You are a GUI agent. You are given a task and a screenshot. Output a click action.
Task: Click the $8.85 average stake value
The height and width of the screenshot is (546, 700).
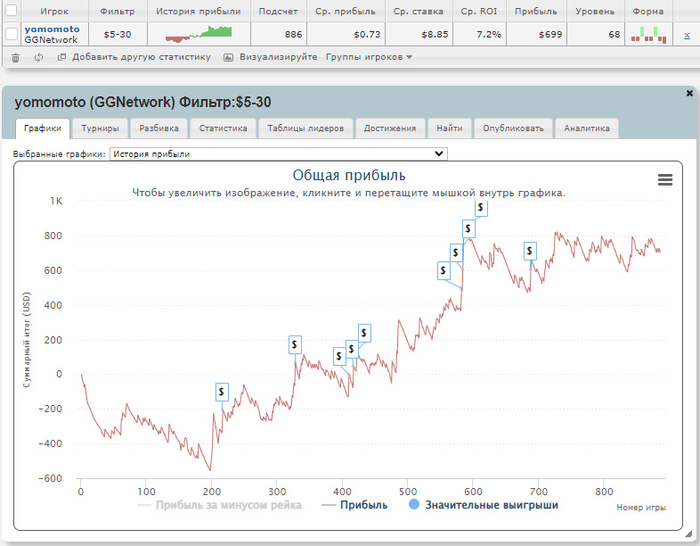tap(434, 34)
